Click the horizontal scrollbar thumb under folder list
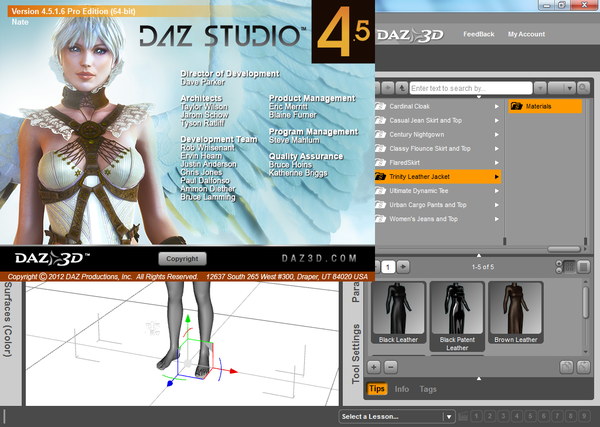The height and width of the screenshot is (427, 600). coord(564,249)
